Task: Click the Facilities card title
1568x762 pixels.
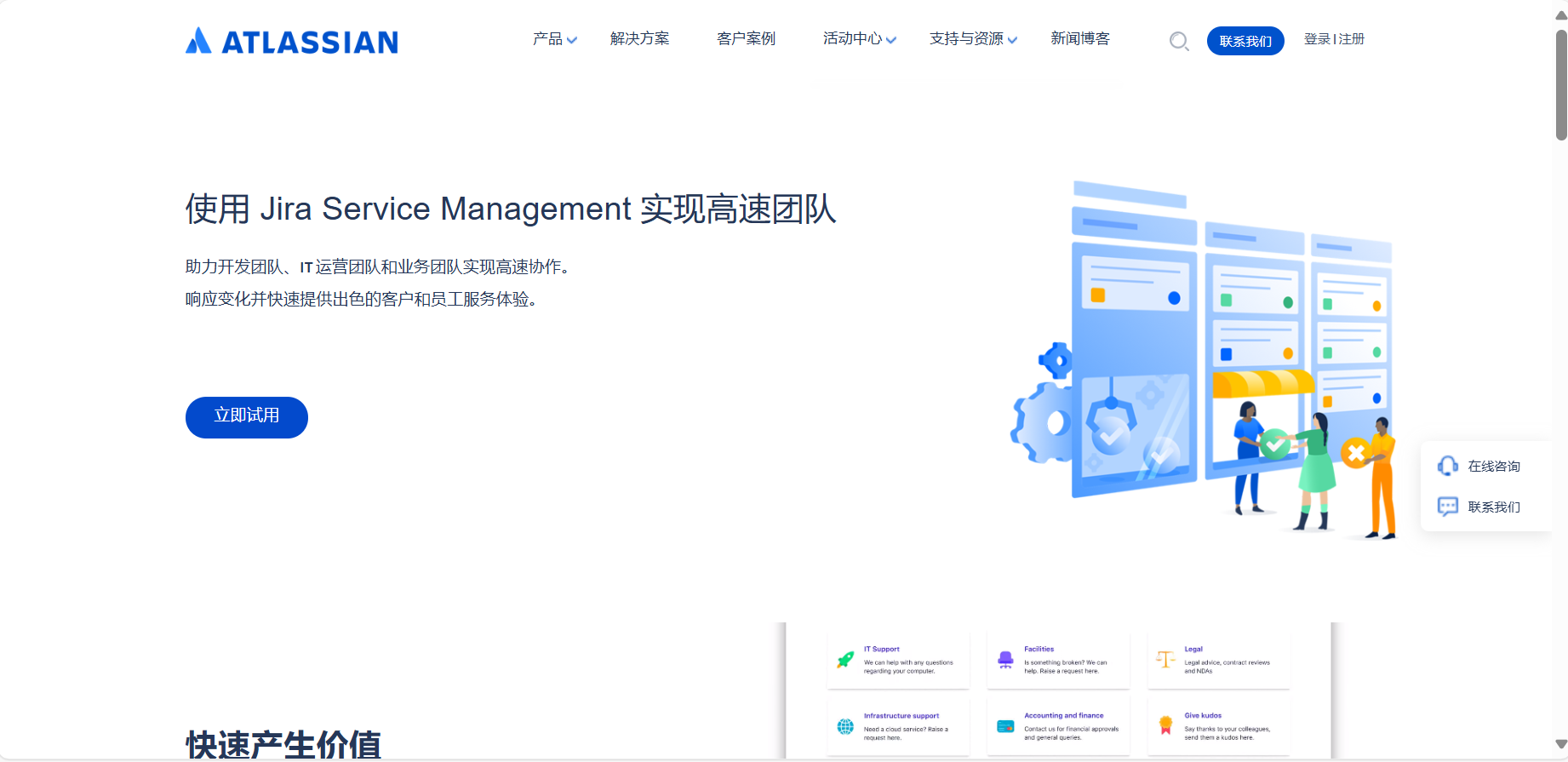Action: 1039,649
